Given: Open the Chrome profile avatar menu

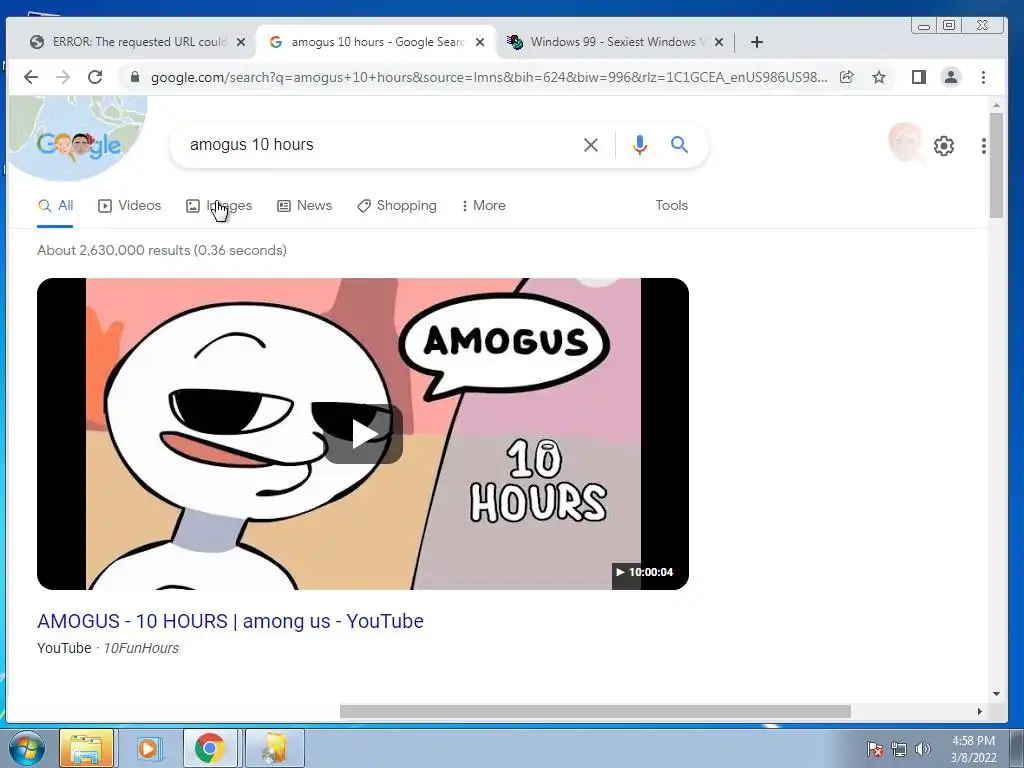Looking at the screenshot, I should click(x=951, y=77).
